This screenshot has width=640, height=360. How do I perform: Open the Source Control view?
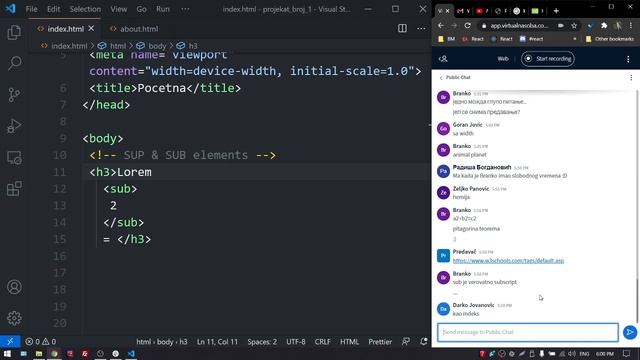point(14,95)
